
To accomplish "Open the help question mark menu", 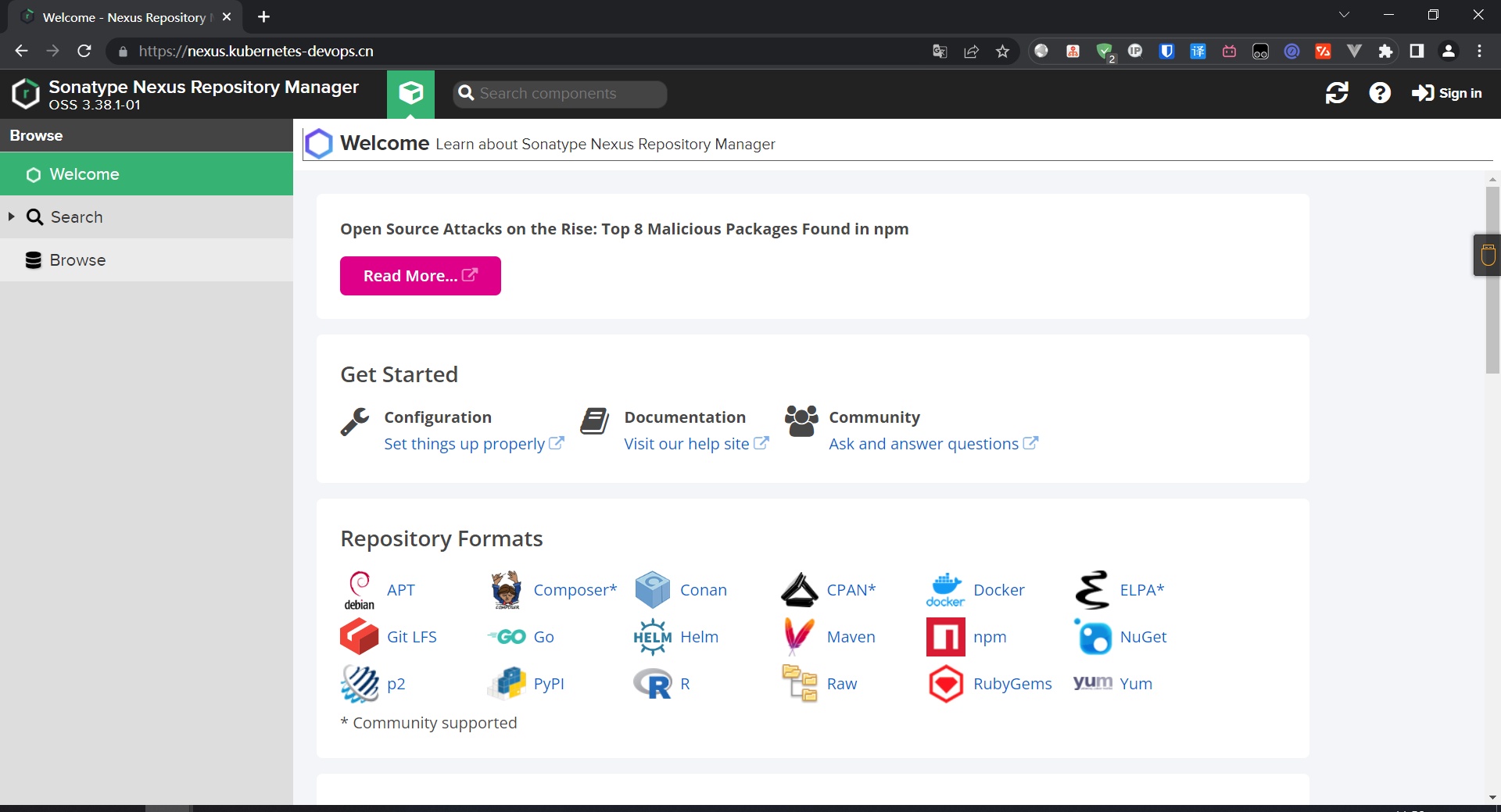I will [1380, 93].
